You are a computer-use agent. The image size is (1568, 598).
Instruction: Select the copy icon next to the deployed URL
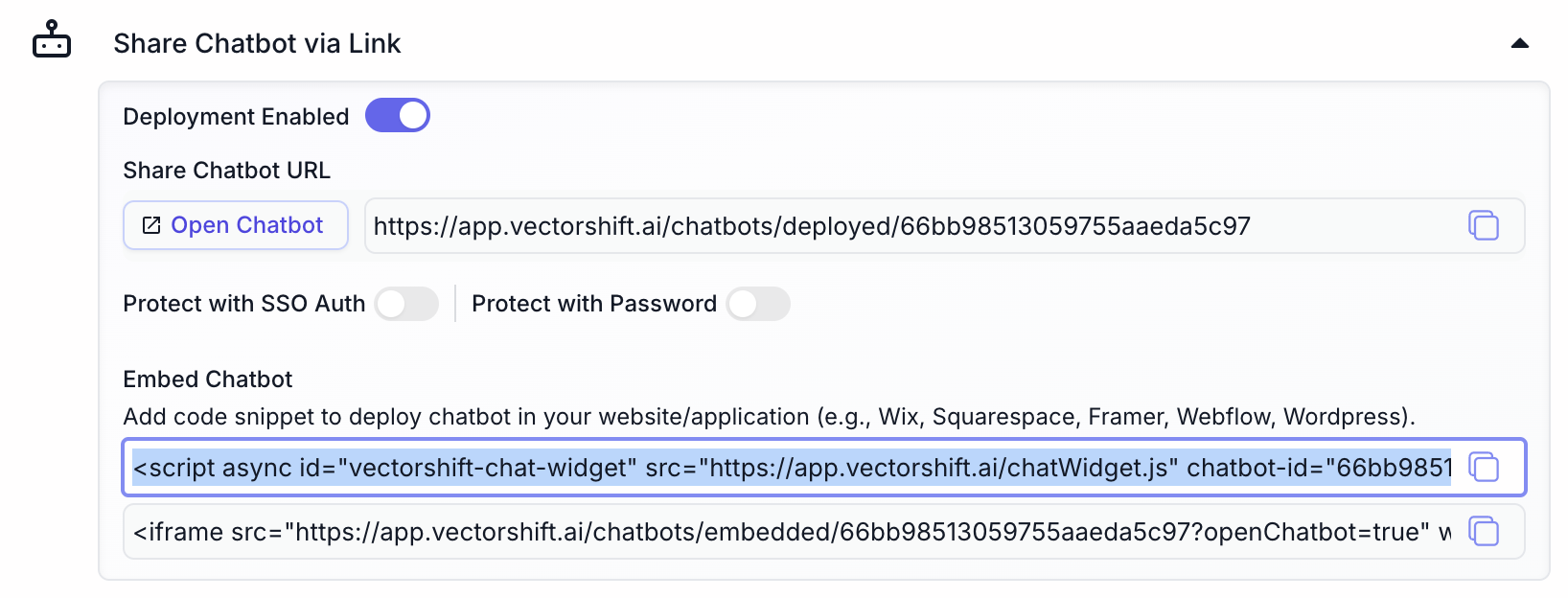(1484, 226)
